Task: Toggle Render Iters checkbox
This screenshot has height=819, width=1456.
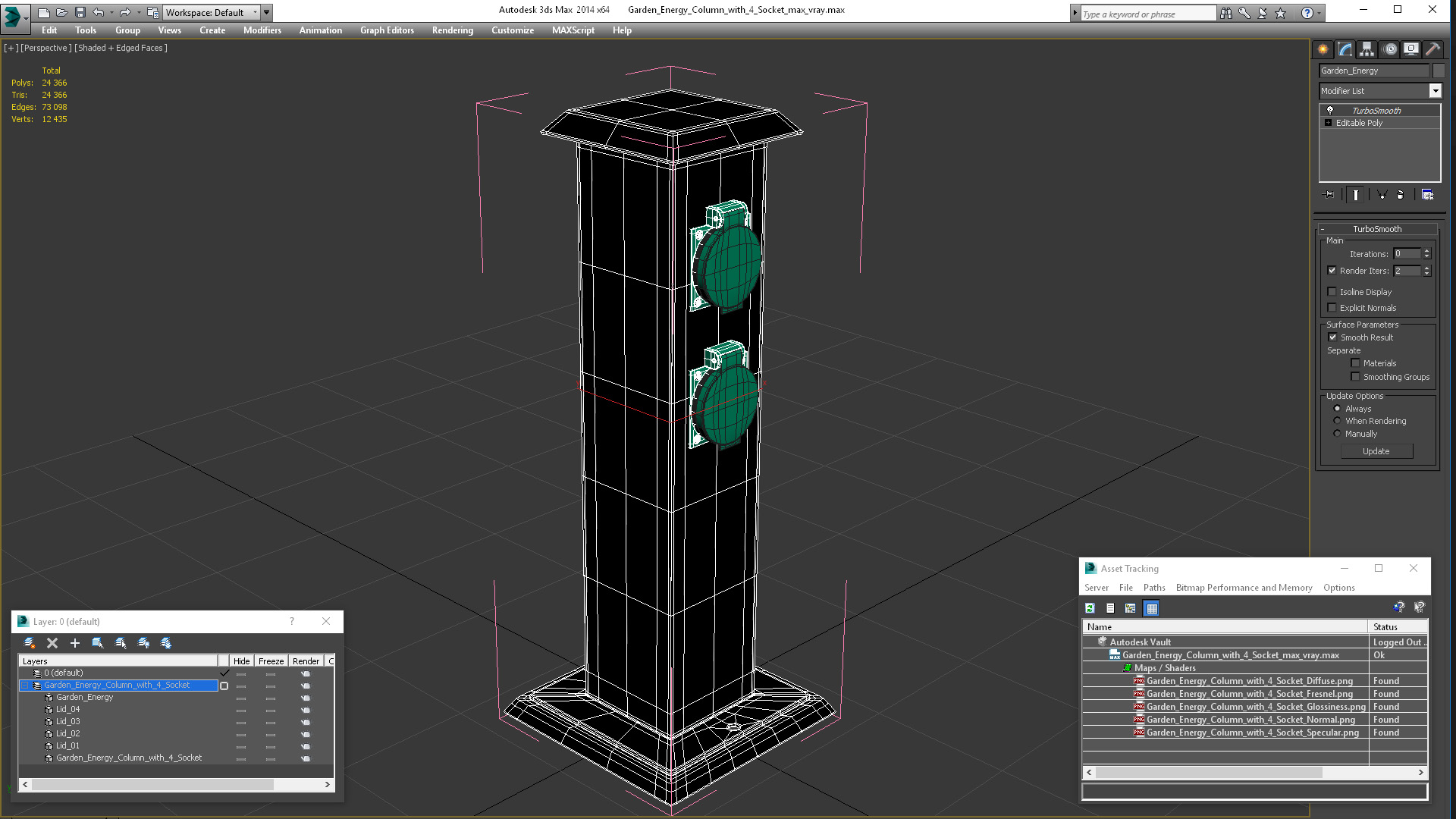Action: pos(1332,271)
